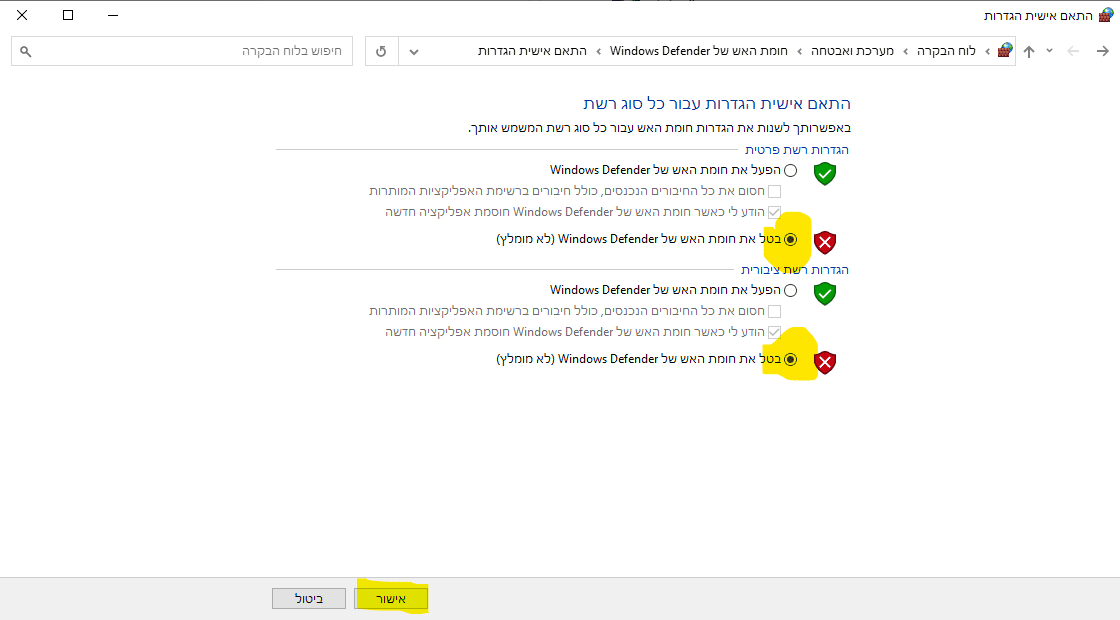Expand chevron after Windows Defender firewall breadcrumb
The height and width of the screenshot is (620, 1120).
(x=598, y=51)
